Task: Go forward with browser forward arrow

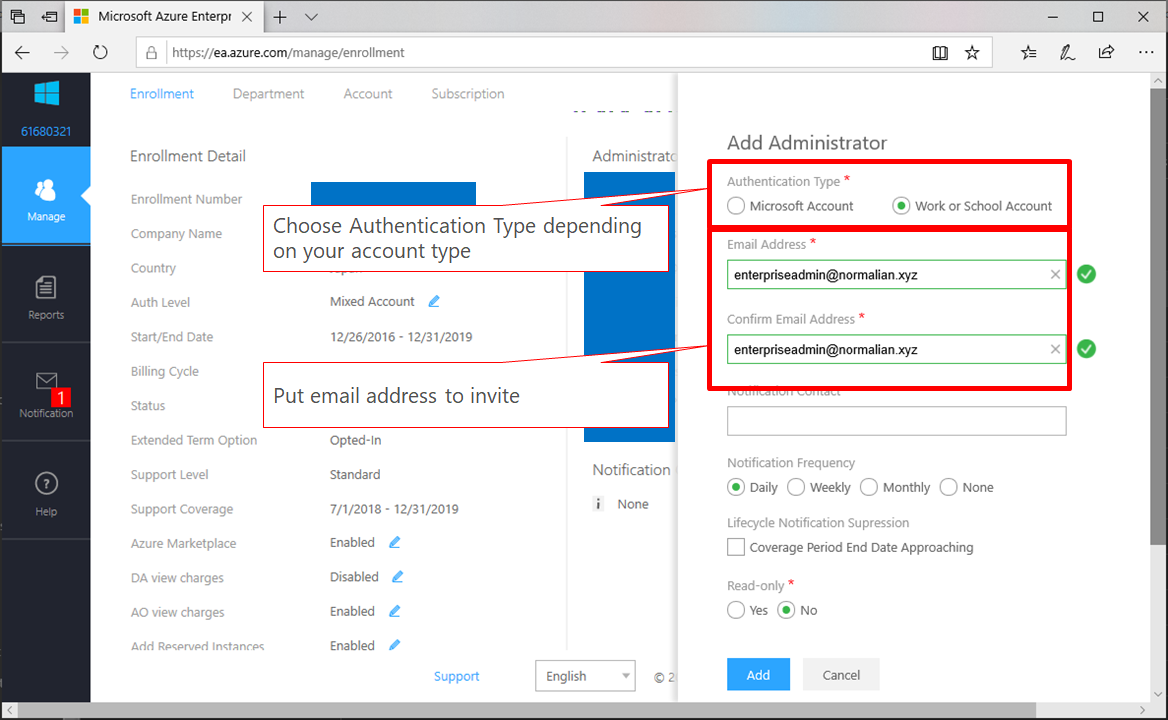Action: coord(61,53)
